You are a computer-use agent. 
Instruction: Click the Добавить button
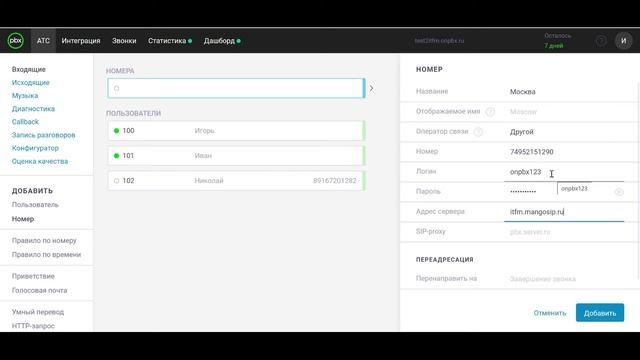(600, 313)
